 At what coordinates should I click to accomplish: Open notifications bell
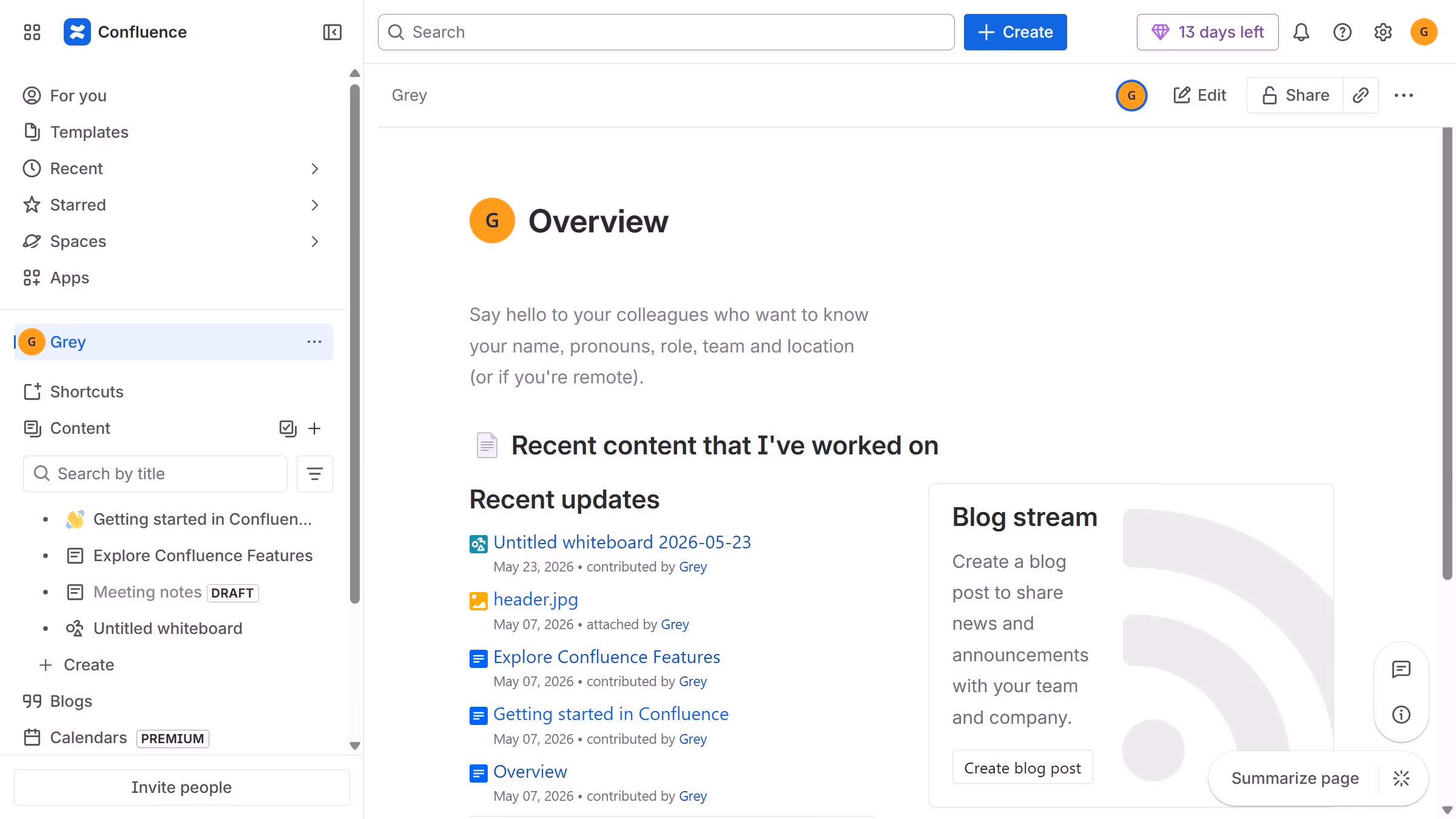1301,32
